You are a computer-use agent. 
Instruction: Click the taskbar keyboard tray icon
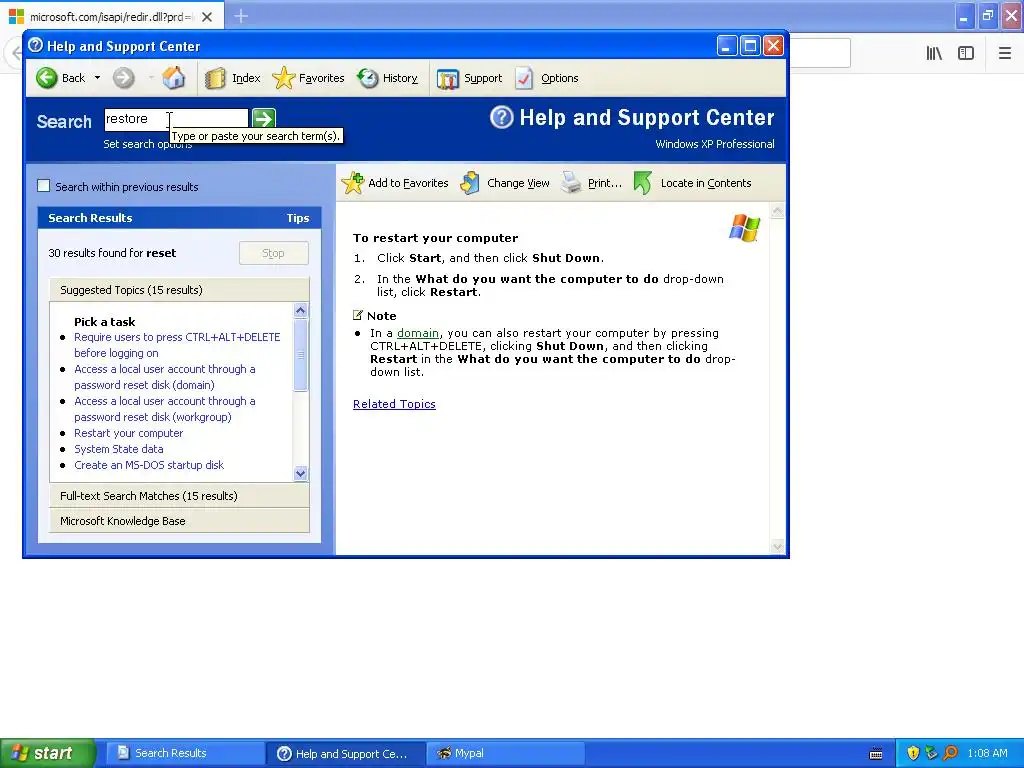click(876, 754)
